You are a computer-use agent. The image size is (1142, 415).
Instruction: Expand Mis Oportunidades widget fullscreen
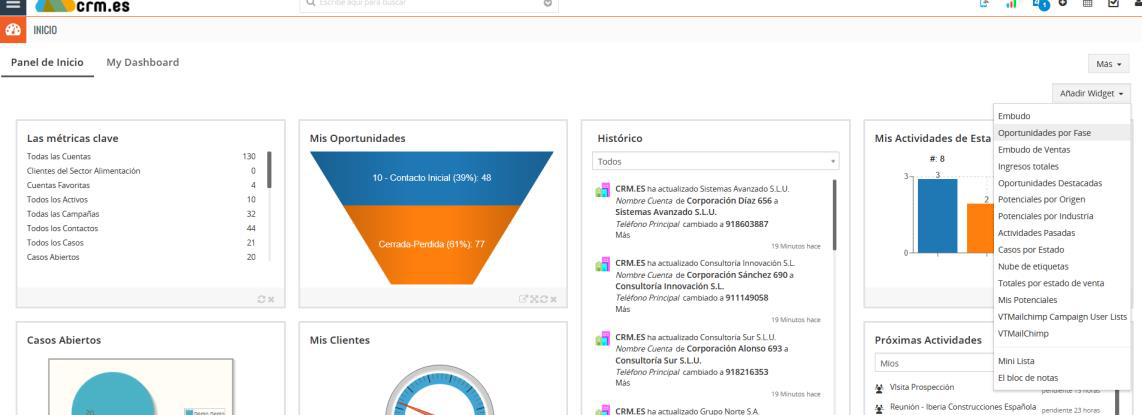[533, 299]
